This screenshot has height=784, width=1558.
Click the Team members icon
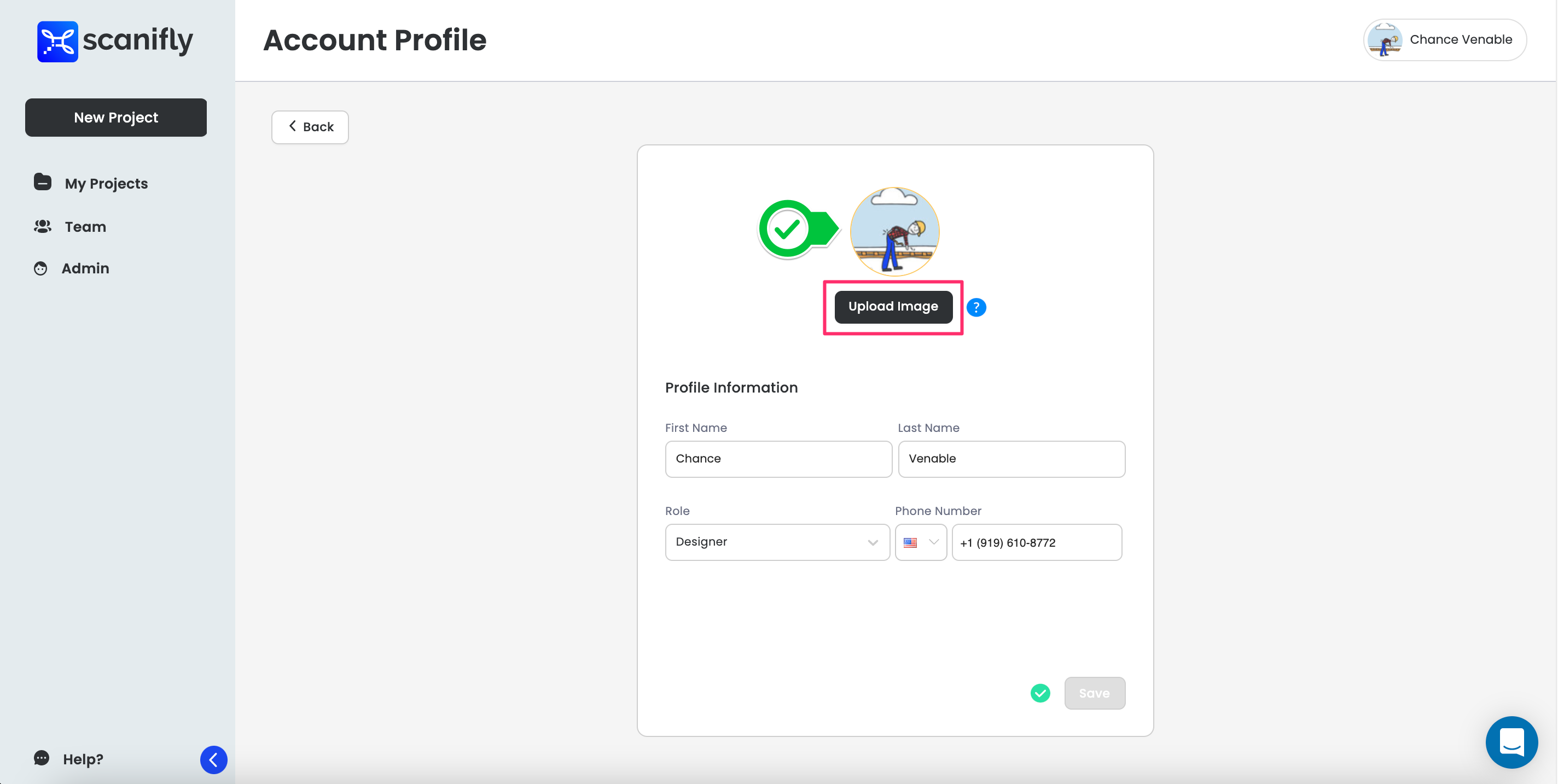(x=42, y=227)
